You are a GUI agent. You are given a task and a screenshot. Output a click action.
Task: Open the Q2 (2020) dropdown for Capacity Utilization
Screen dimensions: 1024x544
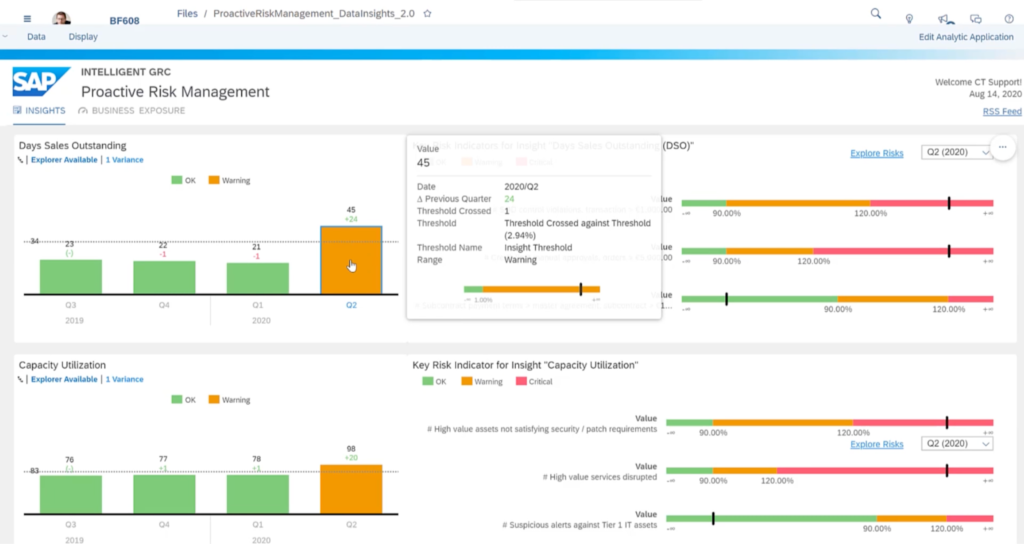coord(957,443)
